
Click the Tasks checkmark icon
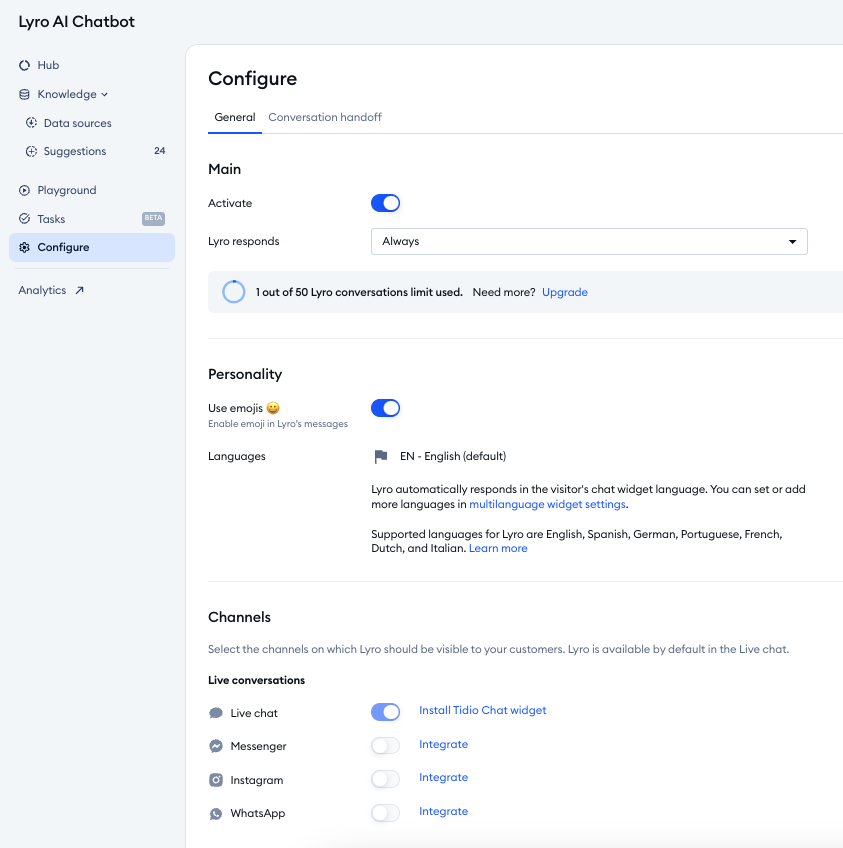pos(25,219)
